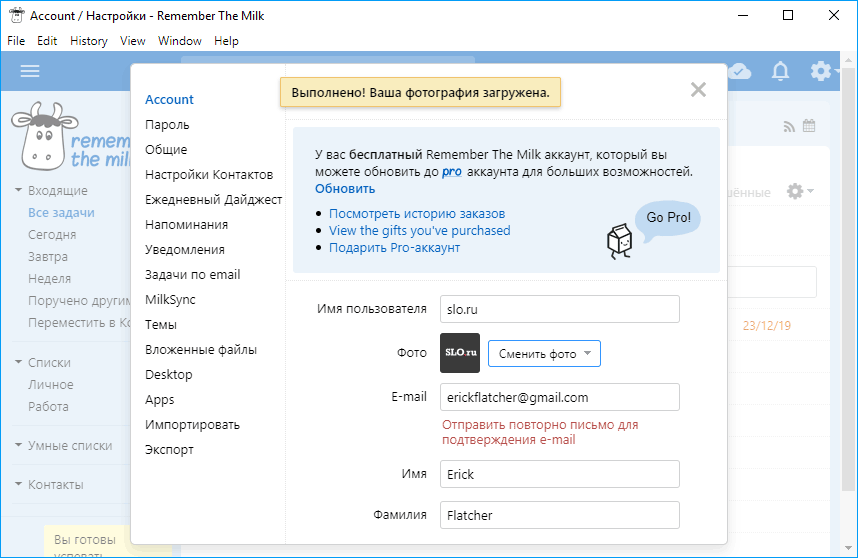Collapse the Входящие section

point(18,190)
